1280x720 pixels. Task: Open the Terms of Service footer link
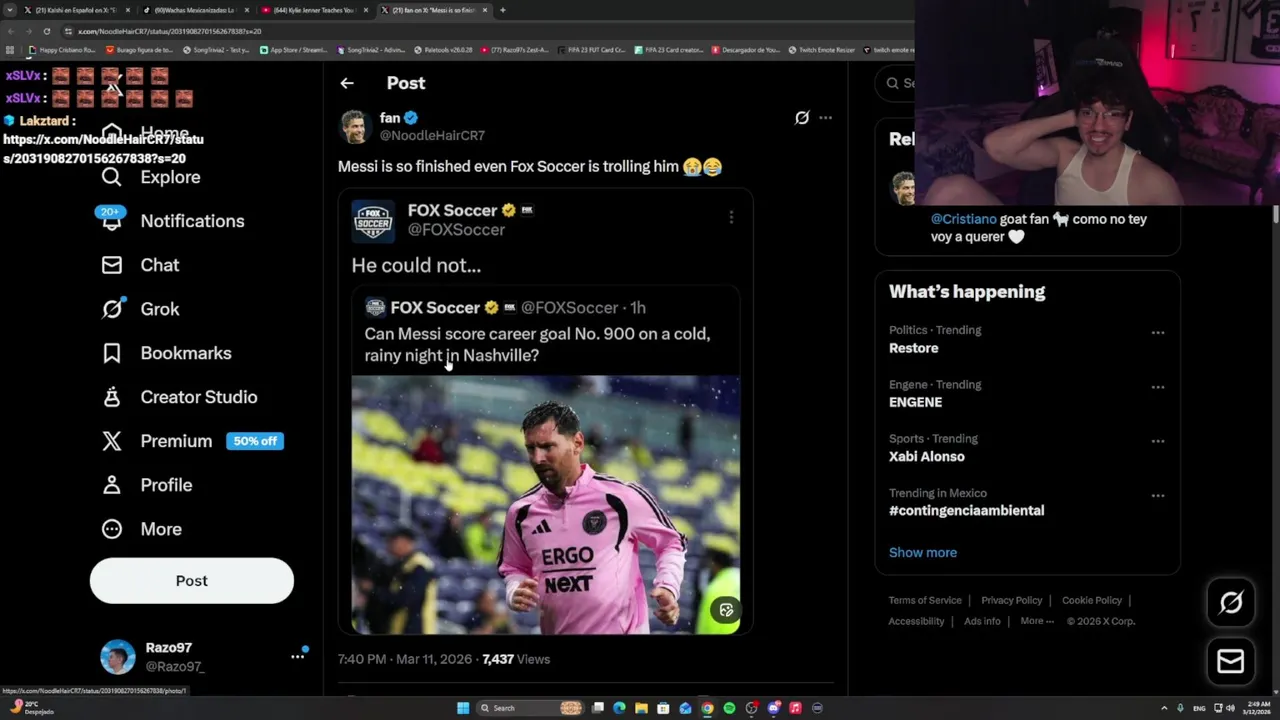[x=925, y=600]
